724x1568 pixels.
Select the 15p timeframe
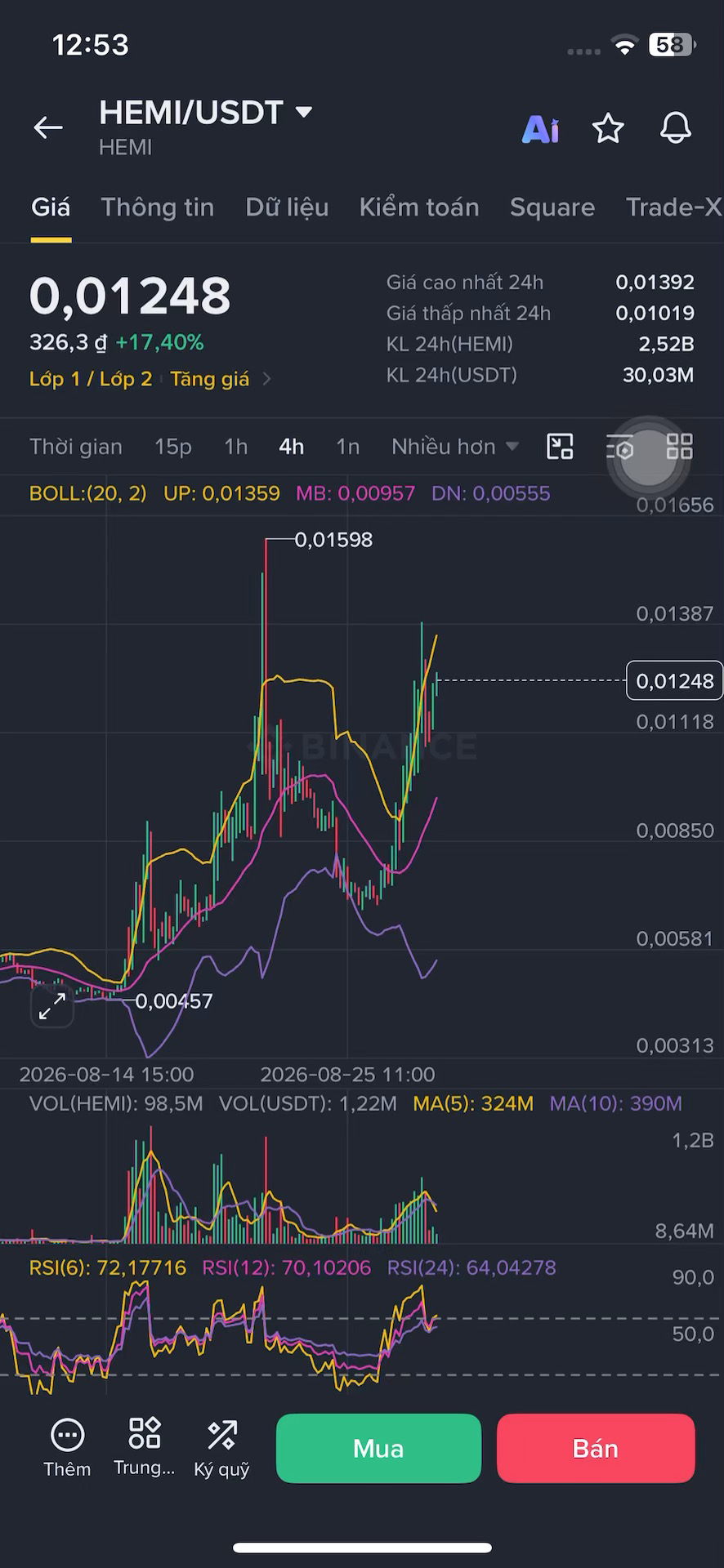tap(173, 447)
